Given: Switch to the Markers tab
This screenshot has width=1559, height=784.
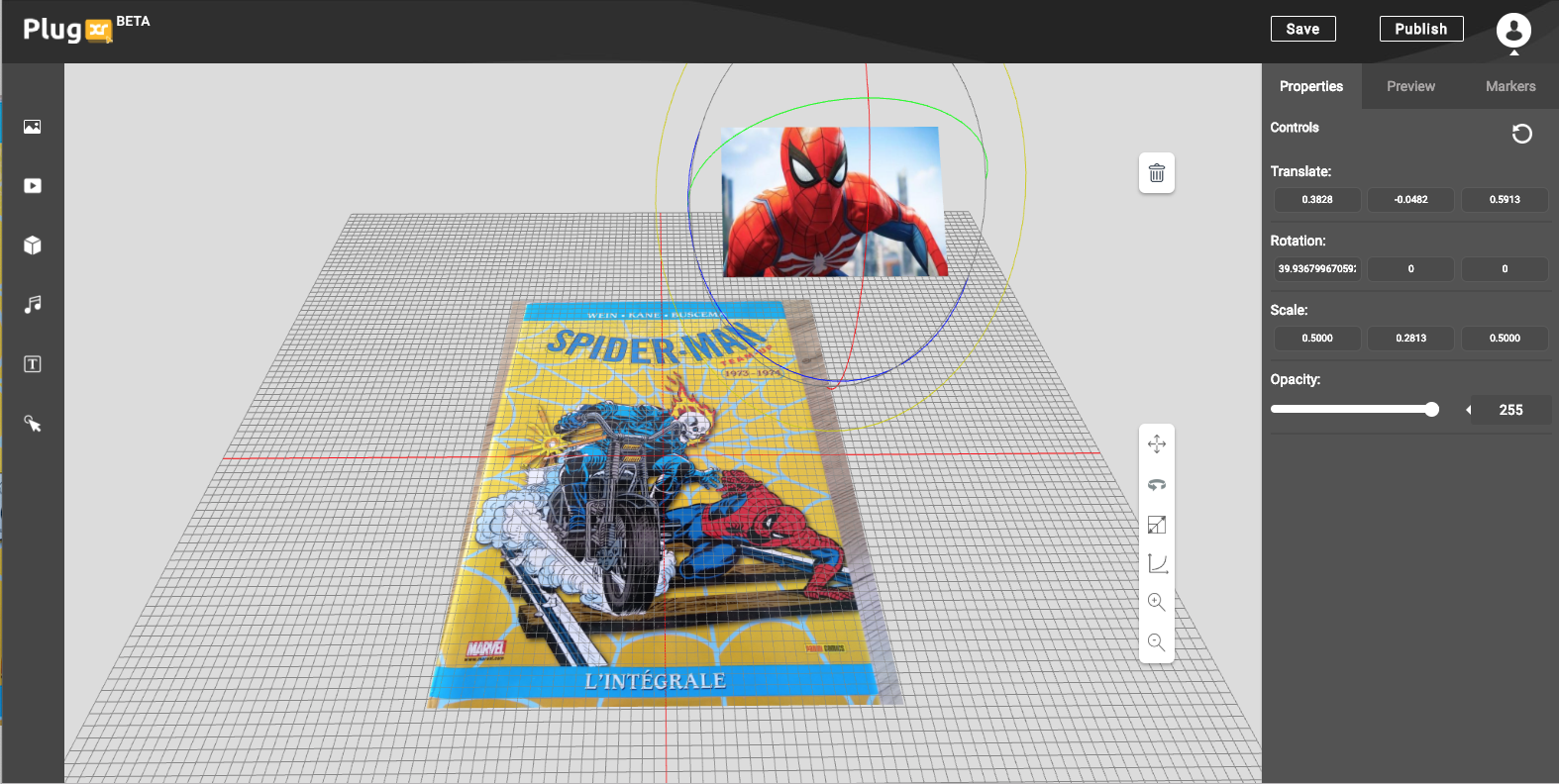Looking at the screenshot, I should 1510,86.
